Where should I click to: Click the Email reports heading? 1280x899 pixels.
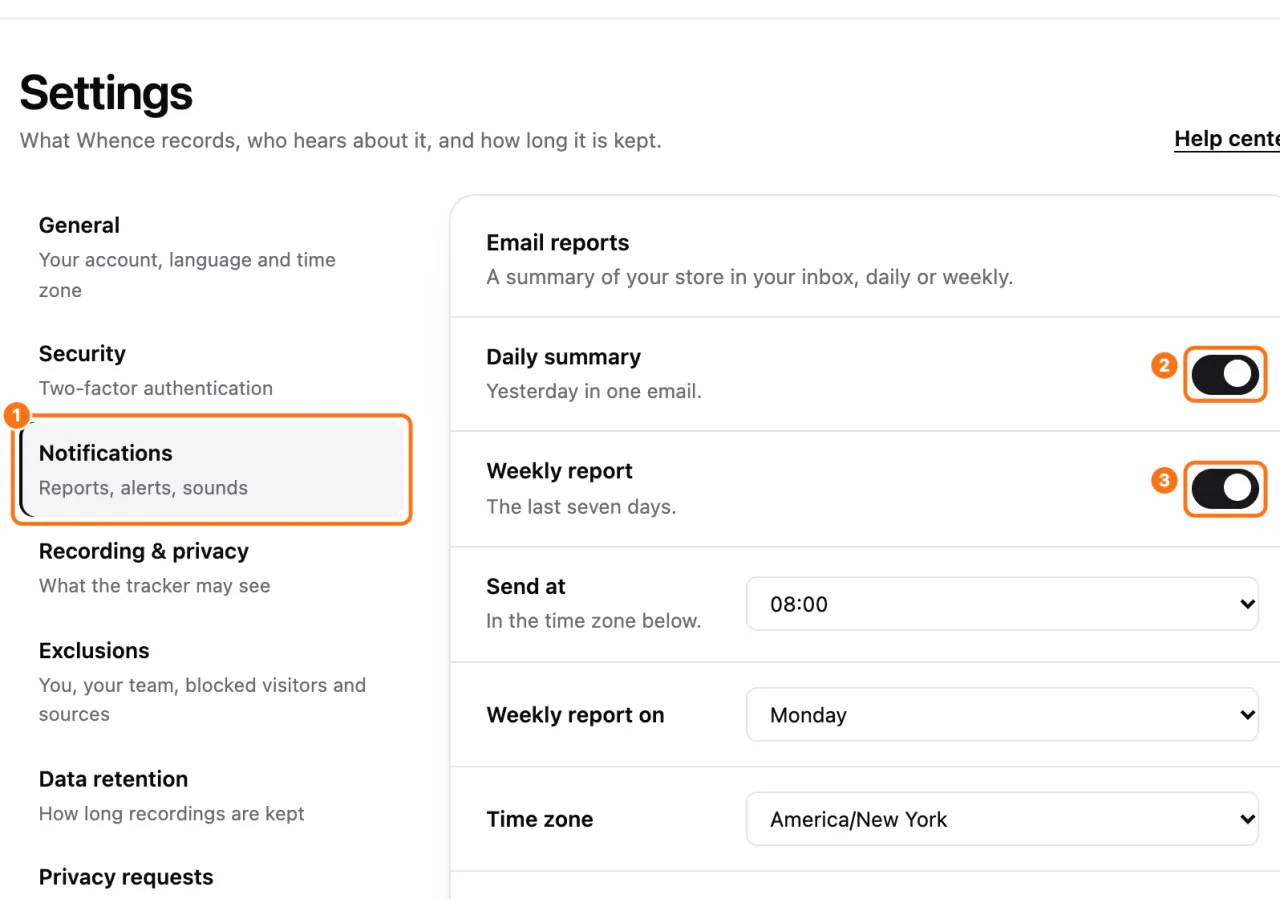(x=558, y=243)
